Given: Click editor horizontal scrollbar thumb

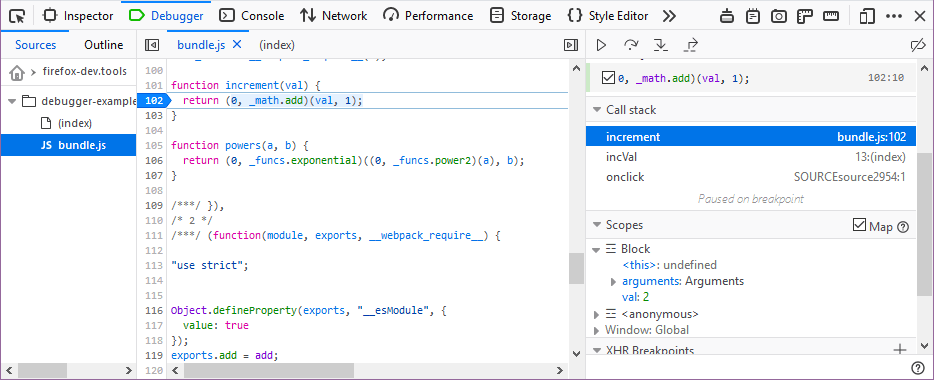Looking at the screenshot, I should [270, 370].
